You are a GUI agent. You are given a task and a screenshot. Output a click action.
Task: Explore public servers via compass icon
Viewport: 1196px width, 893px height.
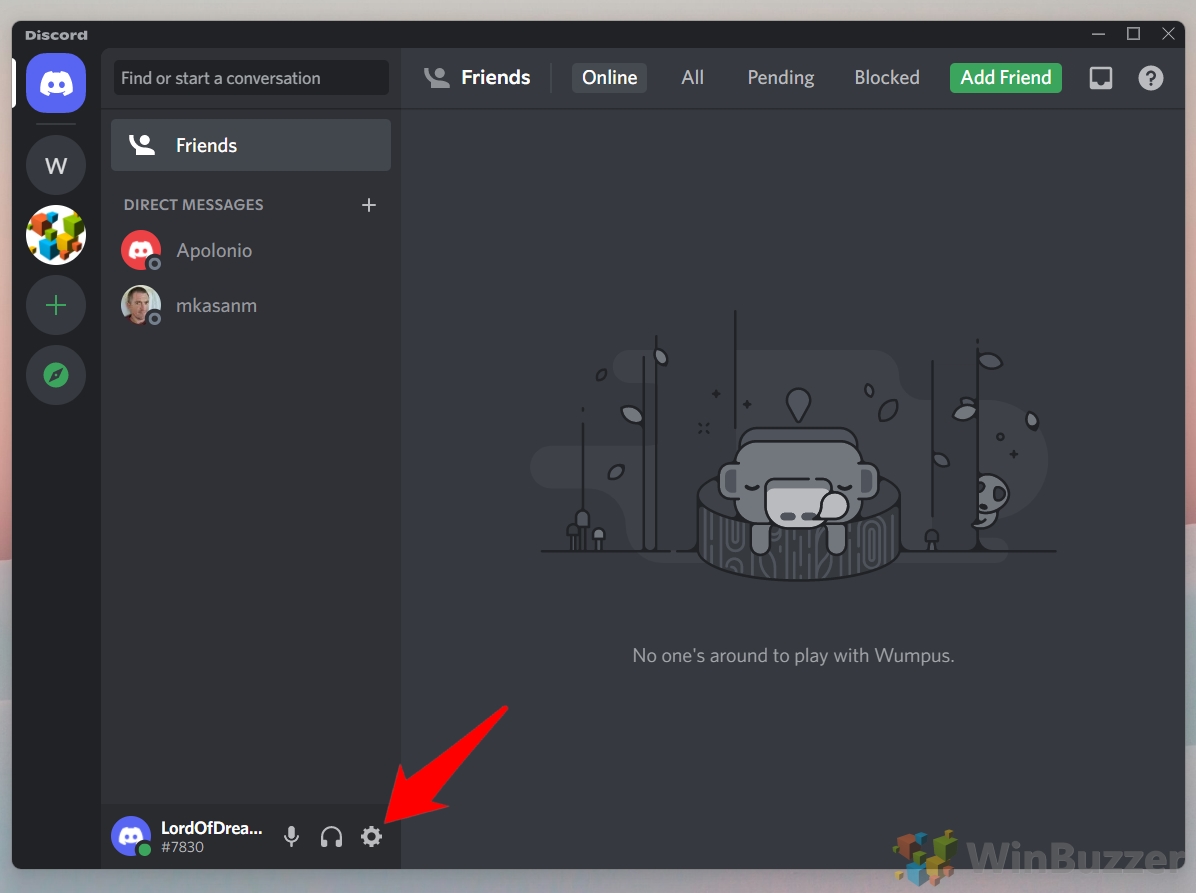click(56, 375)
